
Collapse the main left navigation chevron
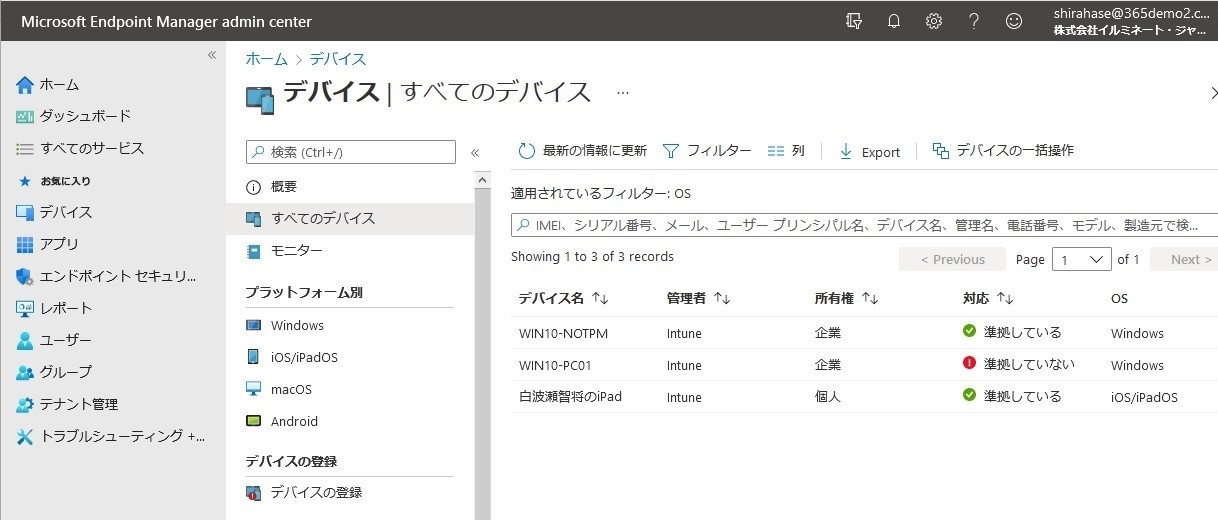point(212,55)
